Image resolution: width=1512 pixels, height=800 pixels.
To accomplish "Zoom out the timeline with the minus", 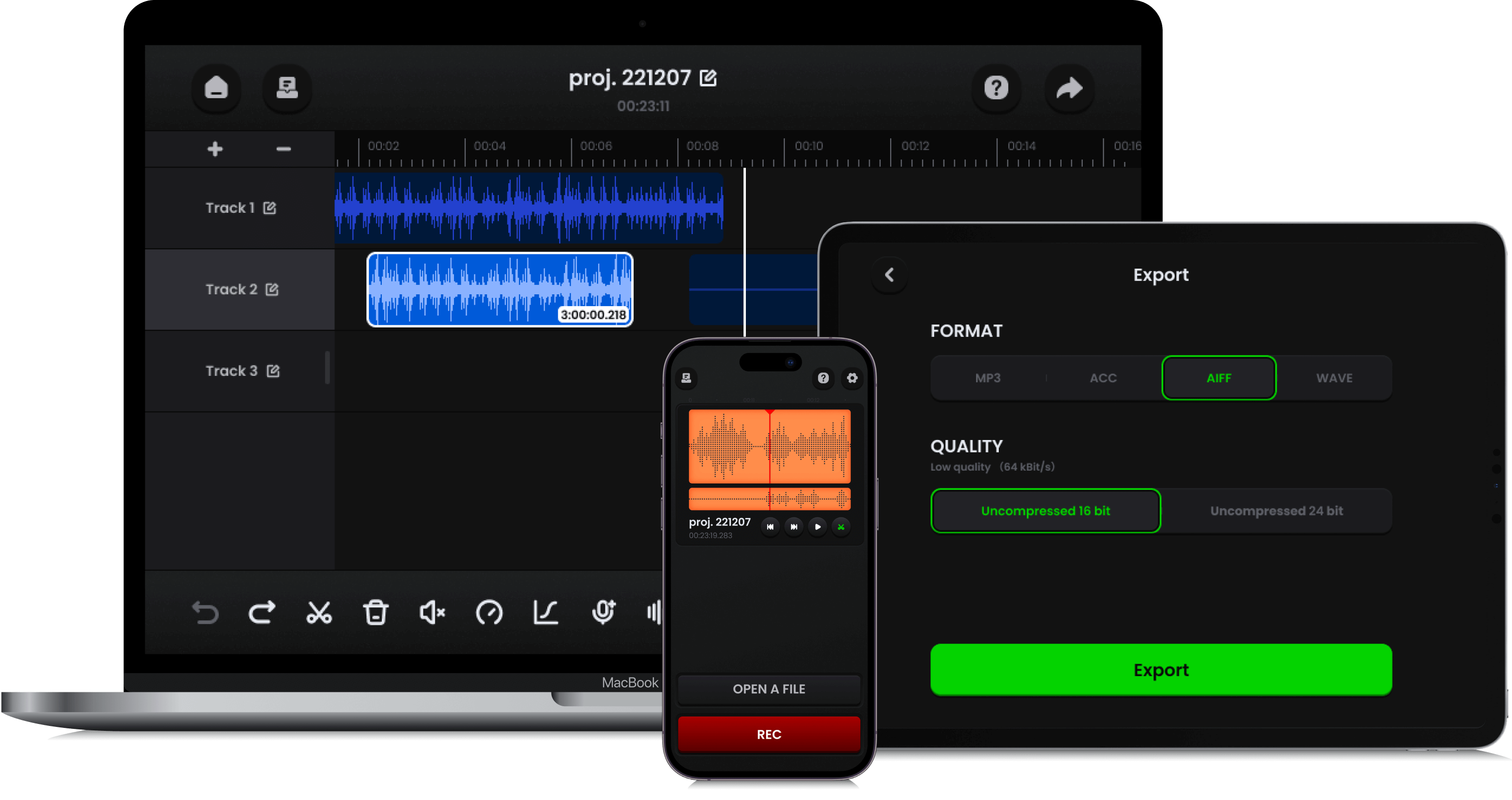I will click(x=284, y=149).
